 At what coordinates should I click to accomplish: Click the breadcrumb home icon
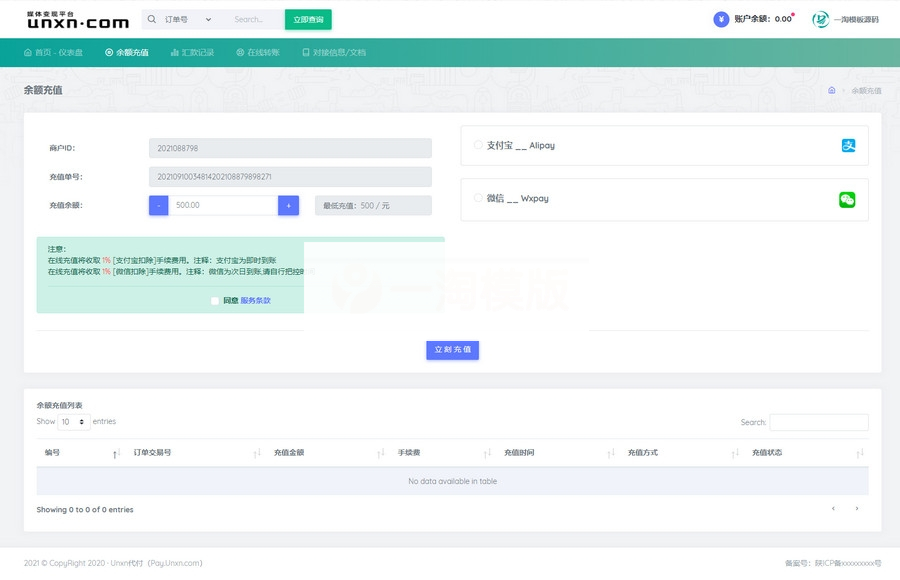831,90
